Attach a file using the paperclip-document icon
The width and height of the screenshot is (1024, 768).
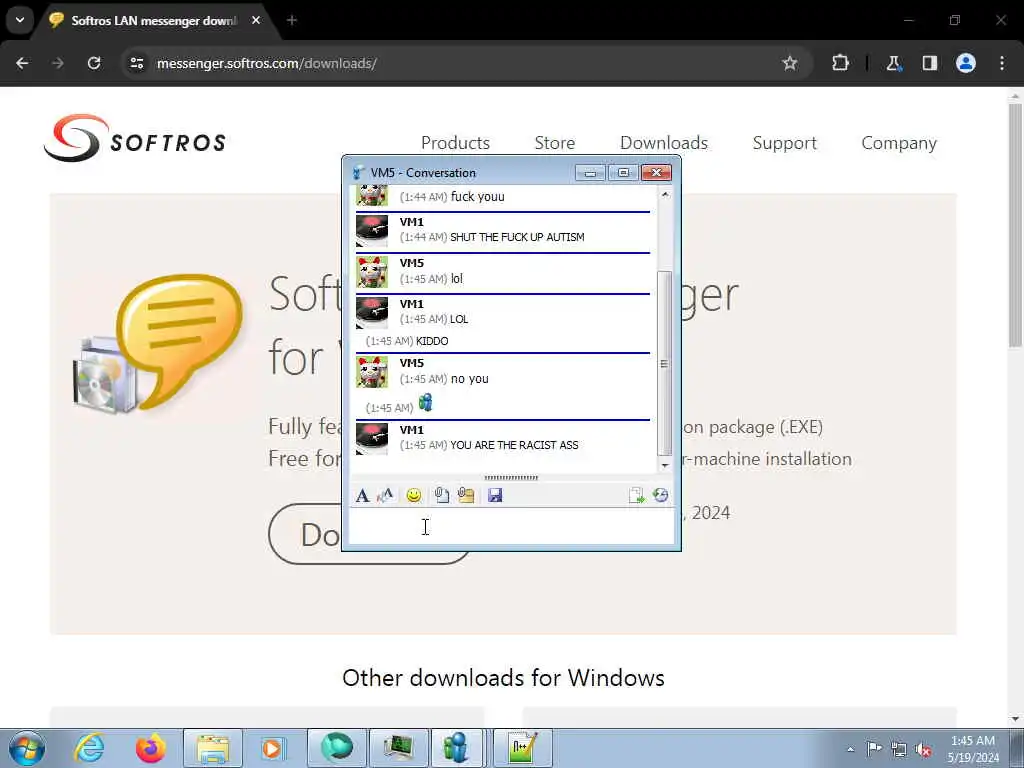pos(441,496)
